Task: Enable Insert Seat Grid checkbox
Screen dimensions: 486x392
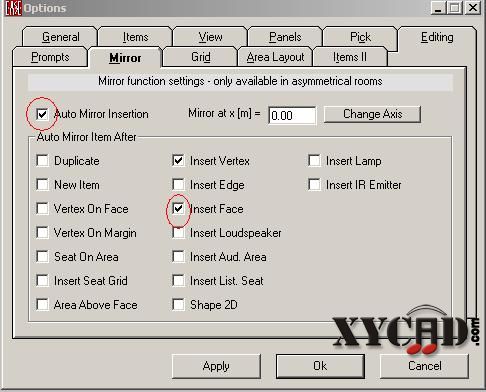Action: coord(42,280)
